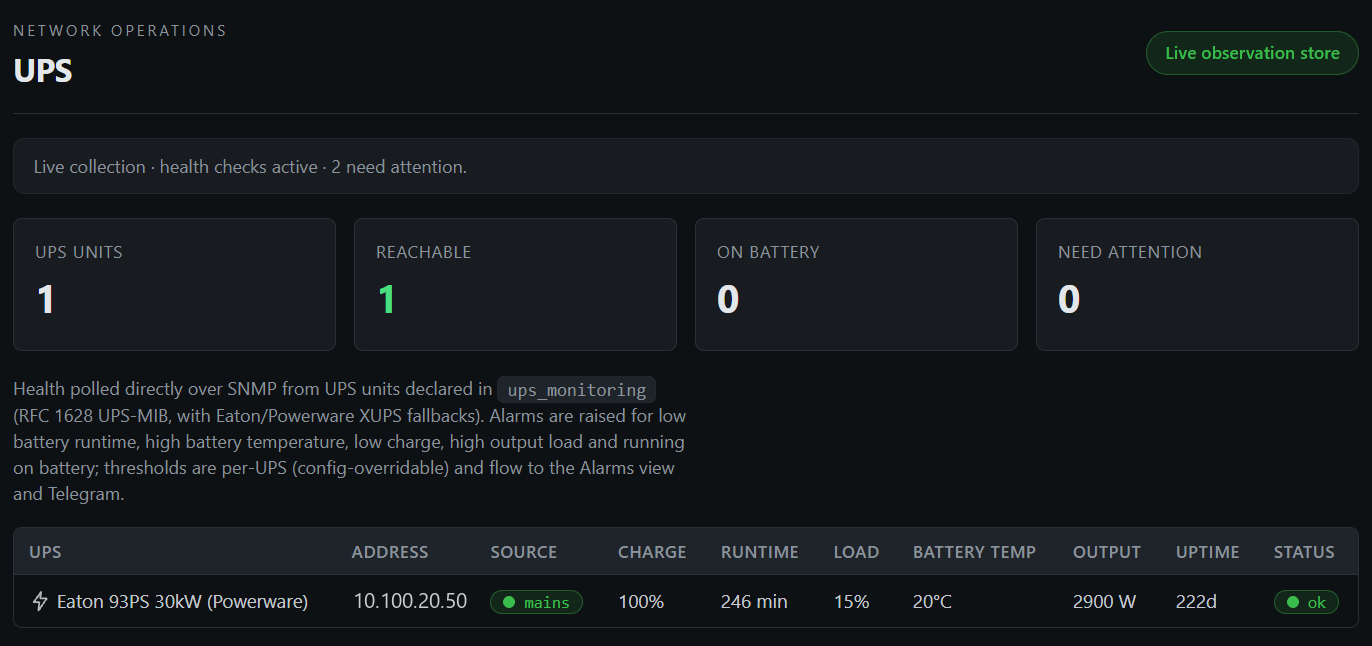This screenshot has width=1372, height=646.
Task: Click the LOAD column header
Action: [x=857, y=552]
